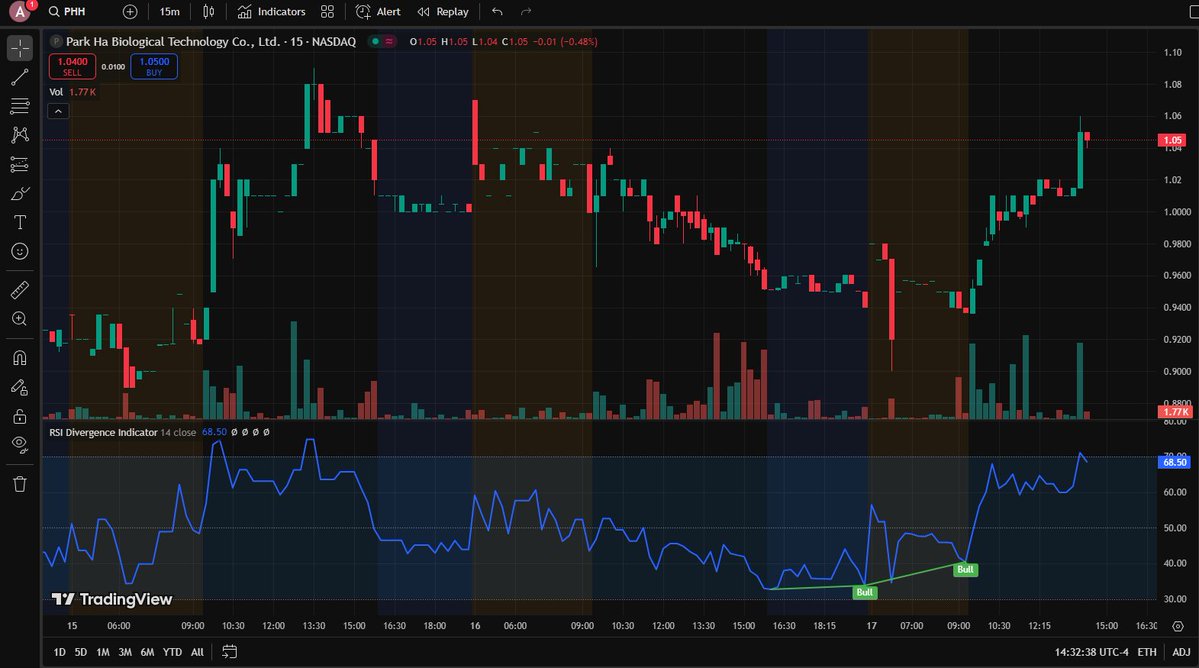1199x668 pixels.
Task: Click the Park Ha Biological Technology title
Action: point(173,41)
